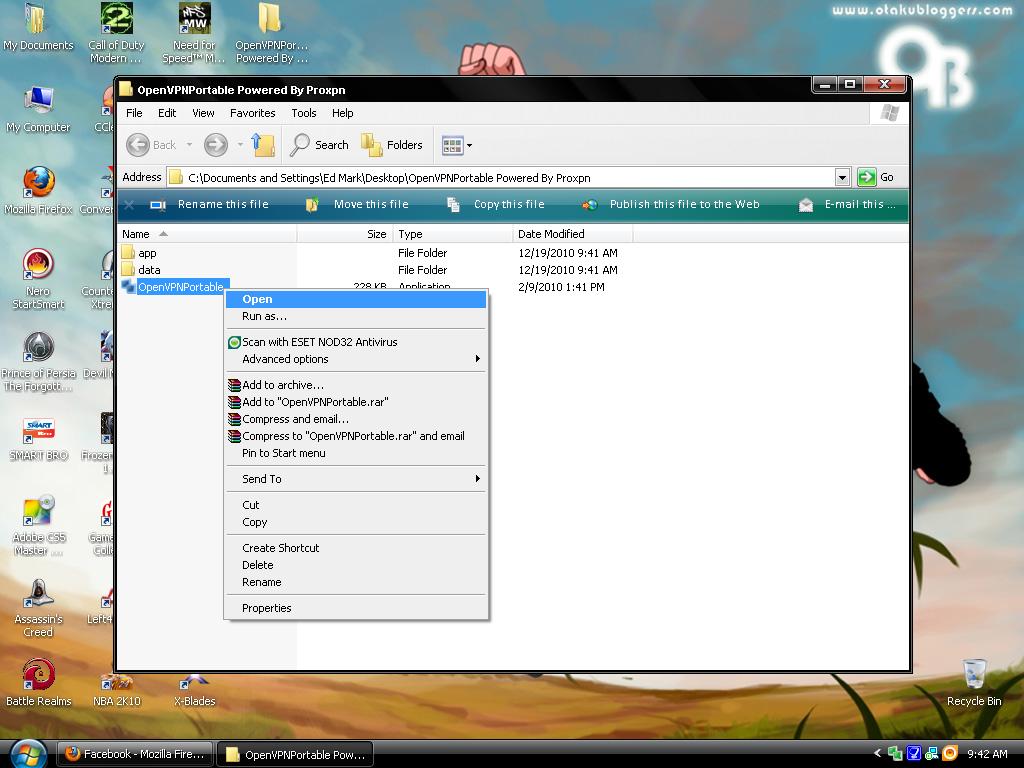The height and width of the screenshot is (768, 1024).
Task: Click Move this file task
Action: click(x=357, y=204)
